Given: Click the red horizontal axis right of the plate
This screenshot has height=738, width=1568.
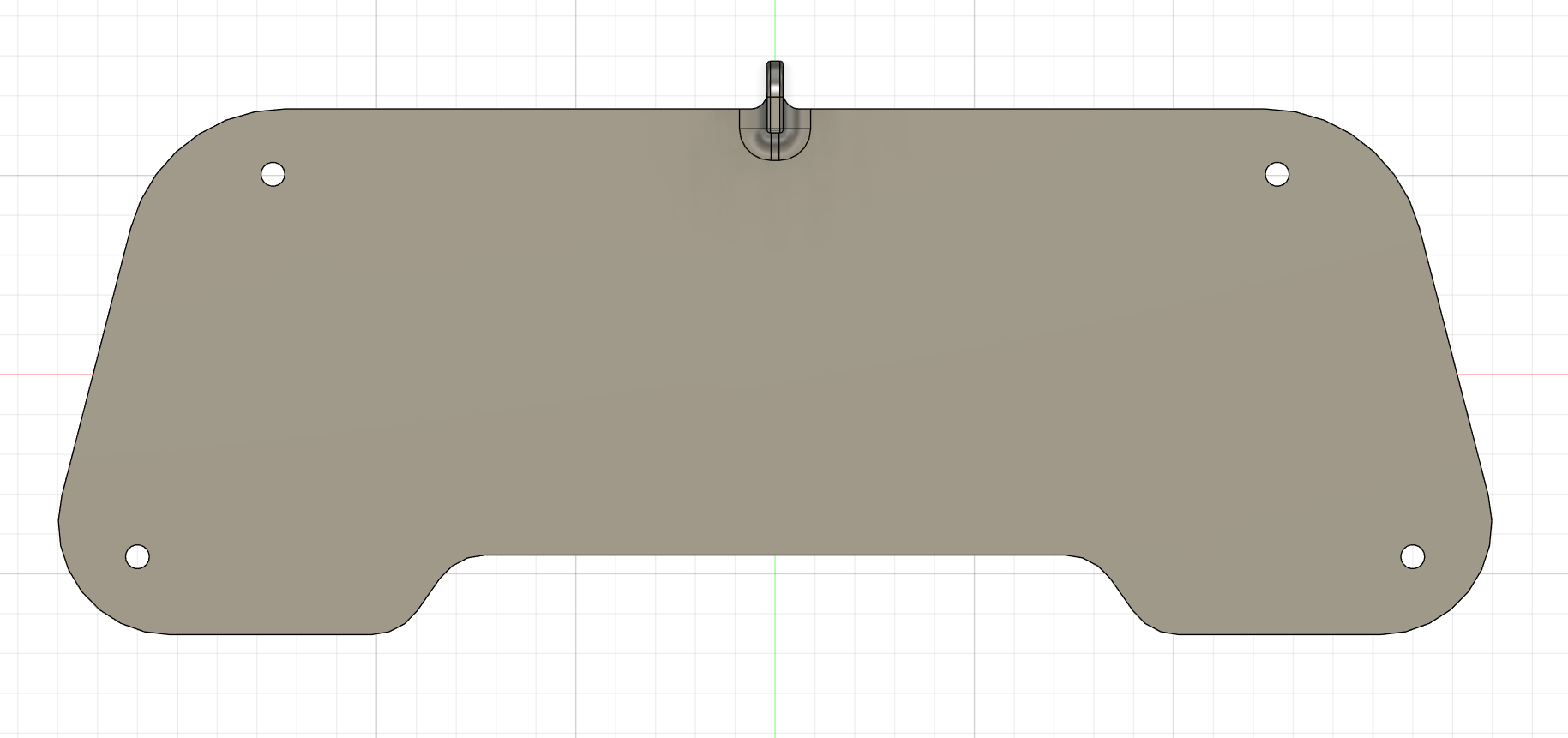Looking at the screenshot, I should [1513, 375].
